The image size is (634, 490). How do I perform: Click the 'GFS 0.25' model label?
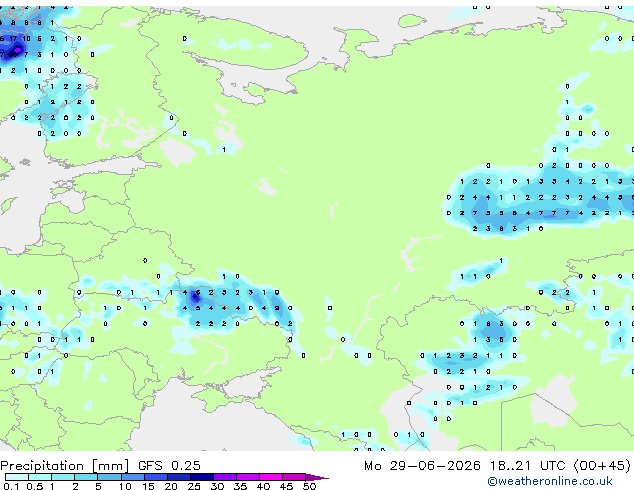click(x=169, y=466)
